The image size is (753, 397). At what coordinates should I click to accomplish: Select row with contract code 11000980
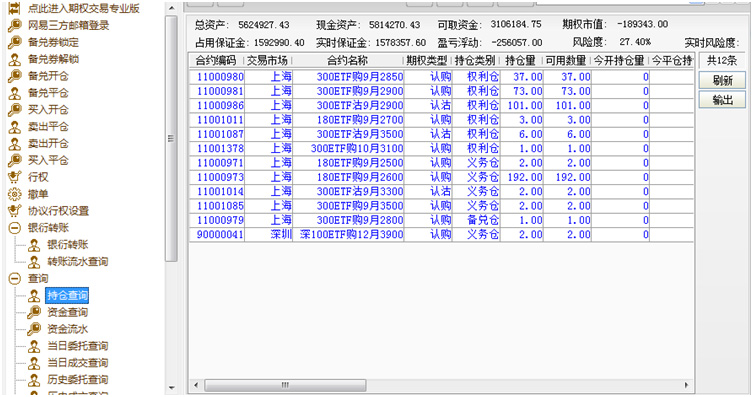(x=441, y=77)
